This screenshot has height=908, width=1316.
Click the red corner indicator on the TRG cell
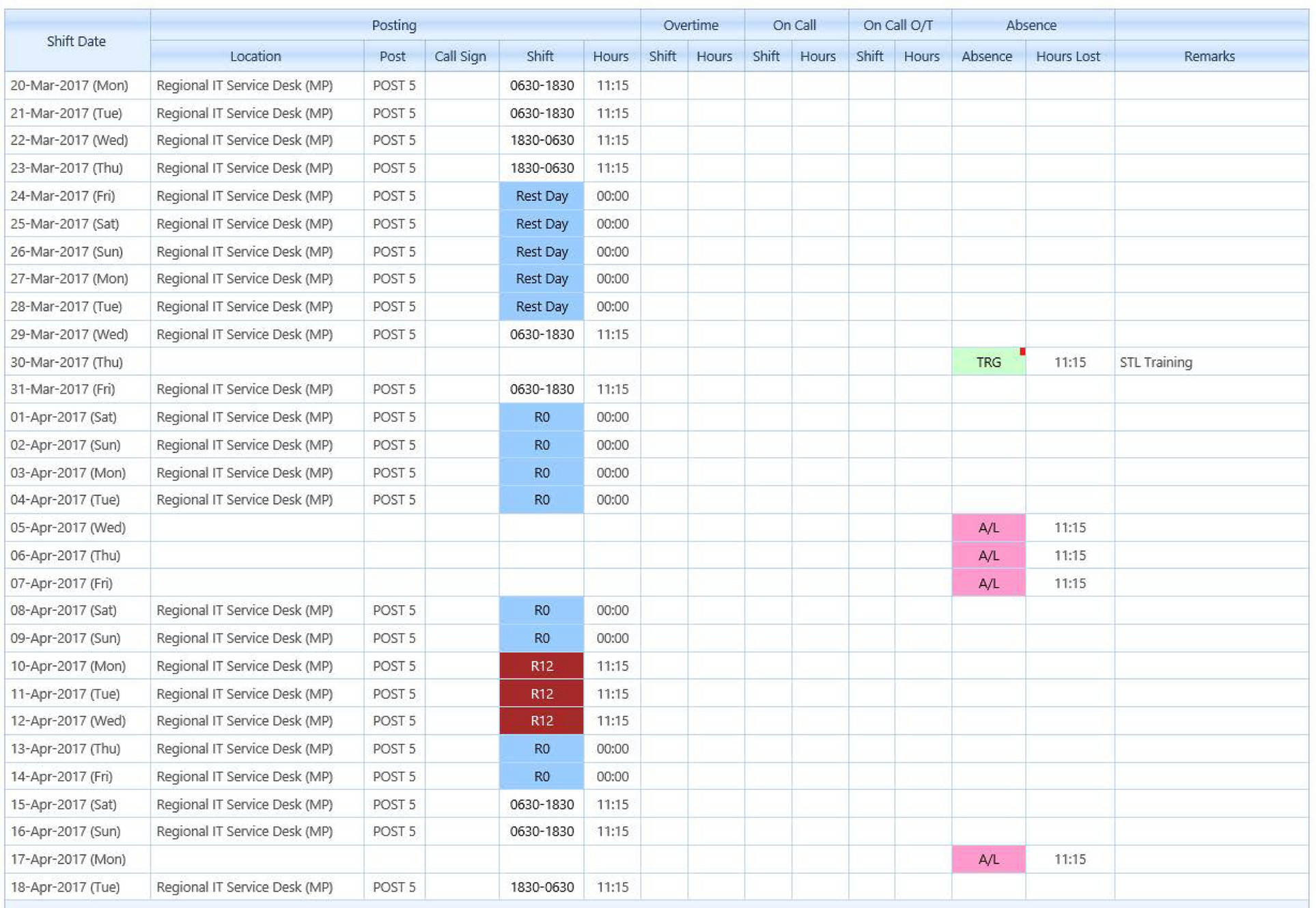[1022, 350]
